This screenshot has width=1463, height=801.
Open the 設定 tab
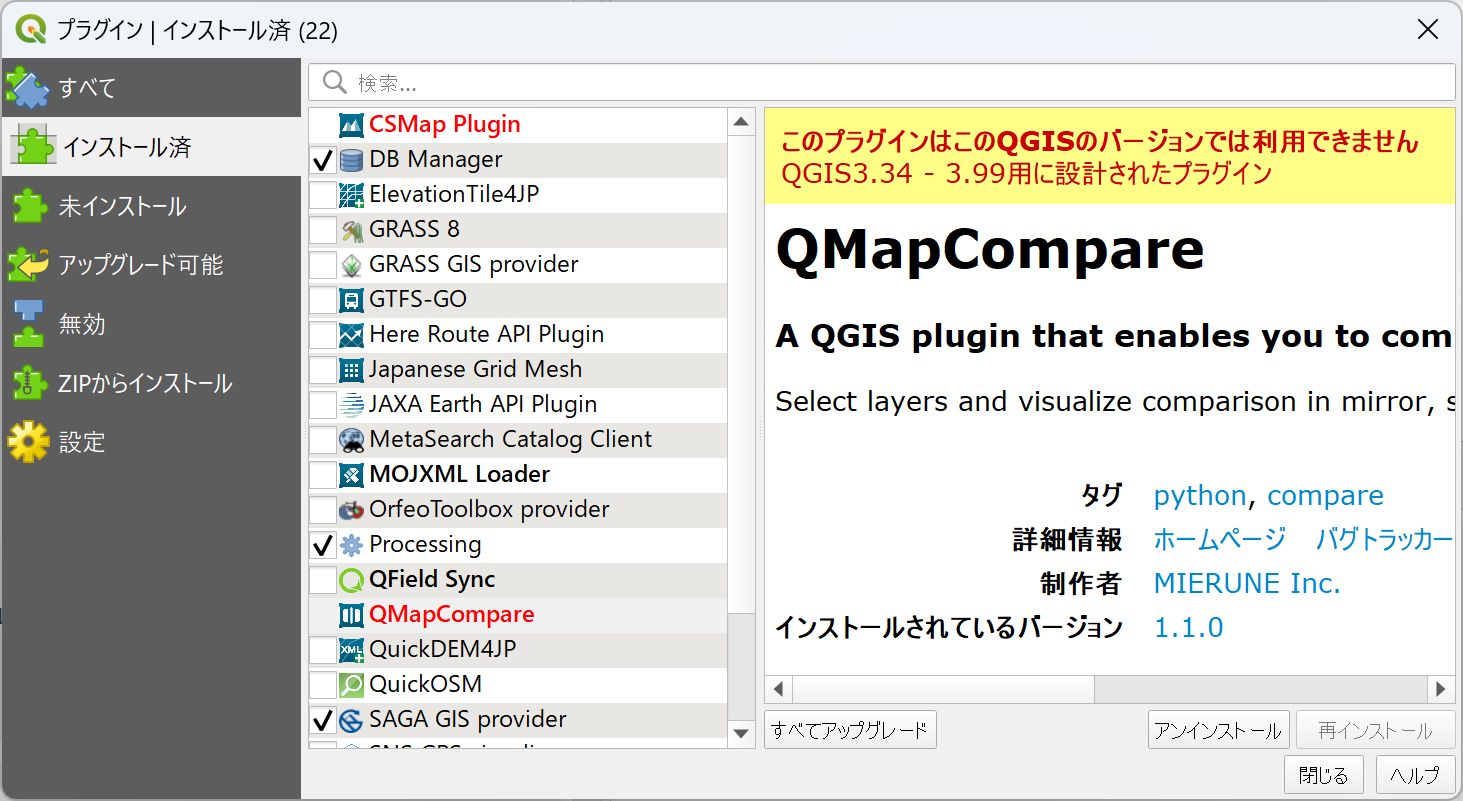coord(150,442)
